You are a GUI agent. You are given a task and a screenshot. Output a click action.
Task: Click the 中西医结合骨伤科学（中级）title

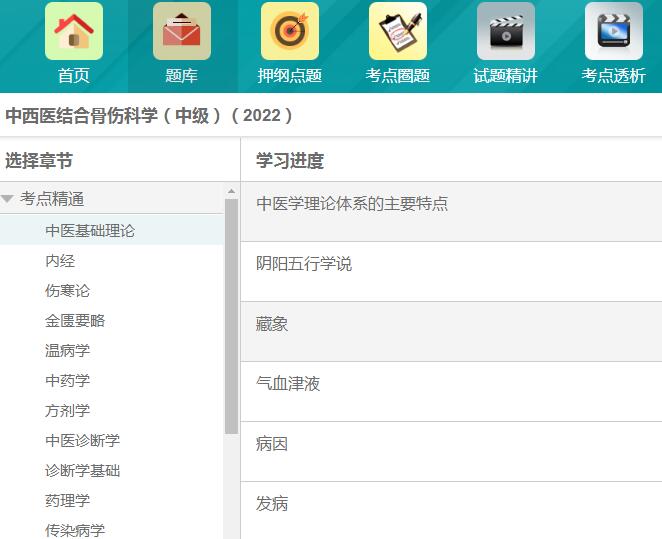pos(149,115)
